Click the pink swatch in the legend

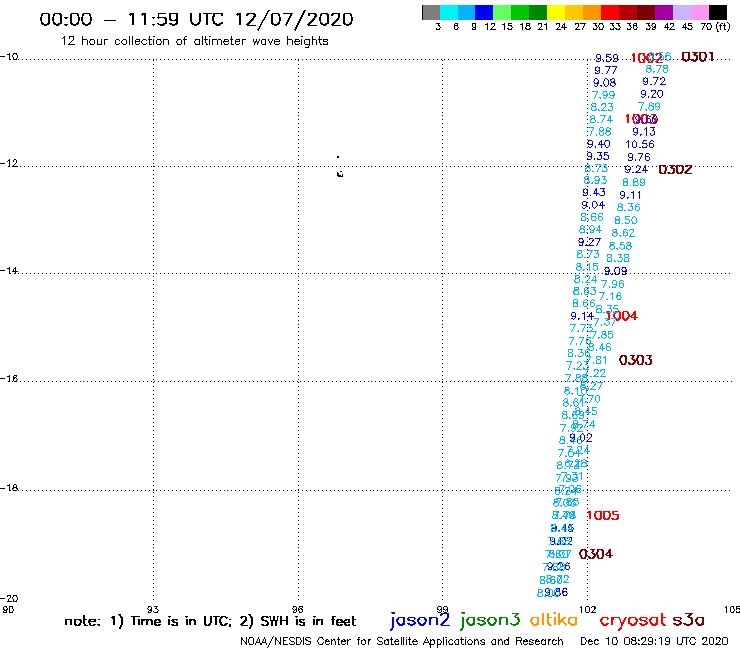click(x=699, y=12)
